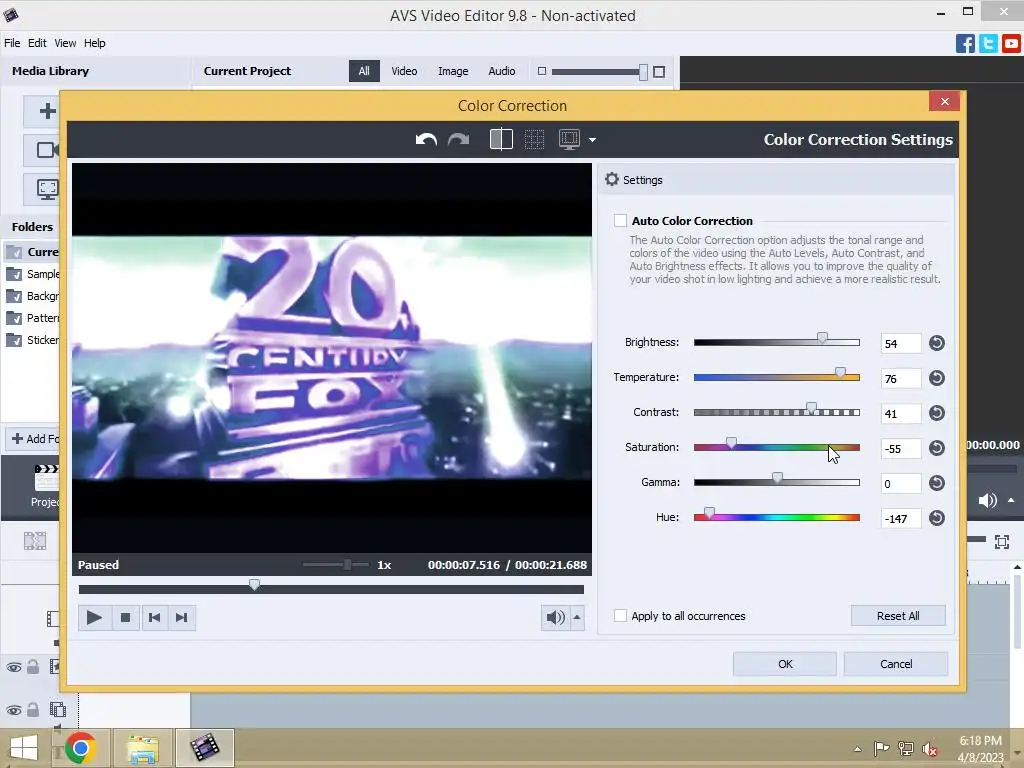The height and width of the screenshot is (768, 1024).
Task: Check Apply to all occurrences
Action: coord(620,616)
